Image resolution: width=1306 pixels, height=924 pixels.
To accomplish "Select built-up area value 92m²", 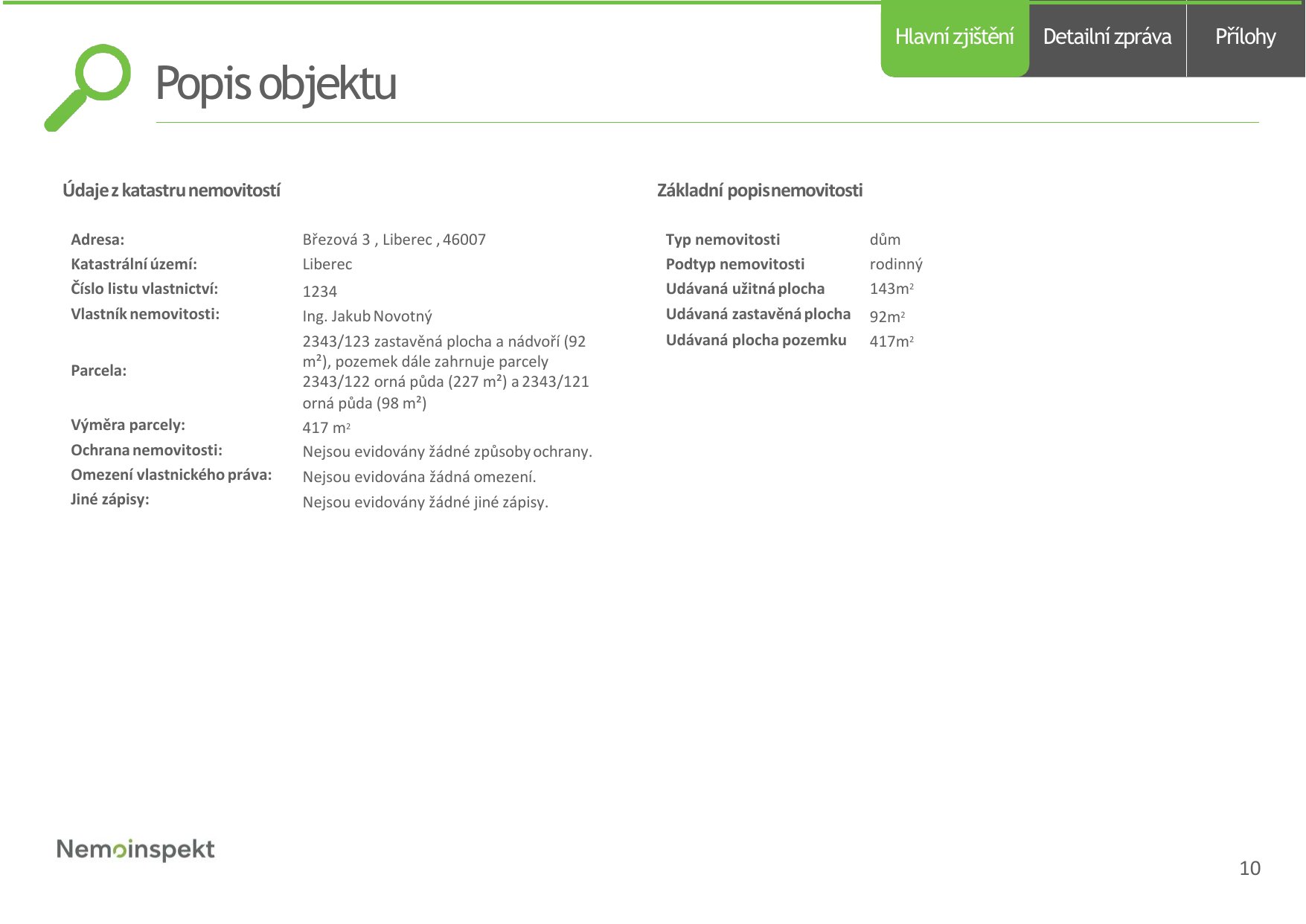I will [x=887, y=317].
